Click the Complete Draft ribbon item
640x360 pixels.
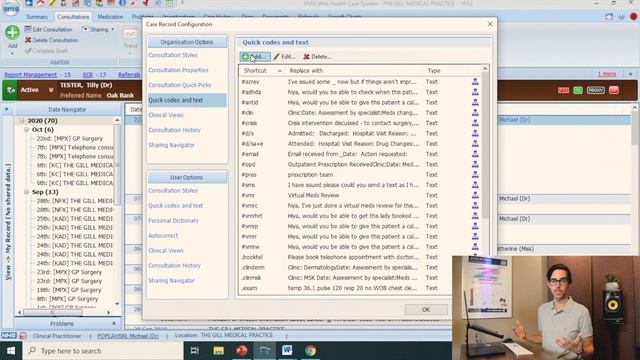(46, 51)
